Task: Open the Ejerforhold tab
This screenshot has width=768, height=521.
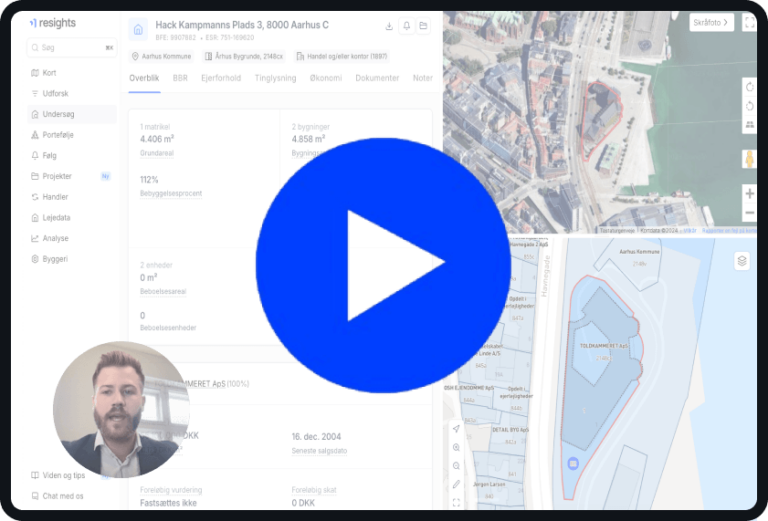Action: point(221,78)
